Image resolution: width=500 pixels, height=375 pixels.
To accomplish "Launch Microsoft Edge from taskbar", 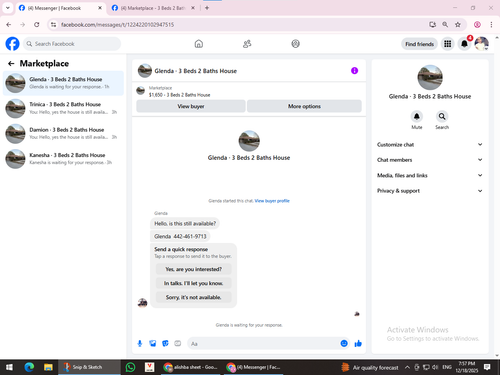I will coord(29,367).
